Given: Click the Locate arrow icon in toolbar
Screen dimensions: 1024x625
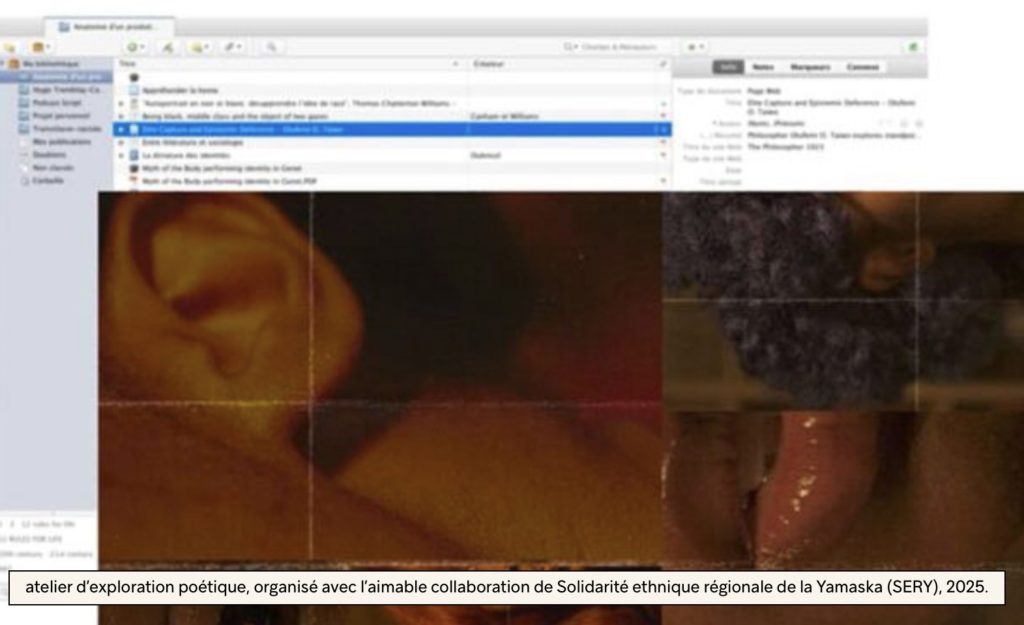Looking at the screenshot, I should tap(694, 47).
